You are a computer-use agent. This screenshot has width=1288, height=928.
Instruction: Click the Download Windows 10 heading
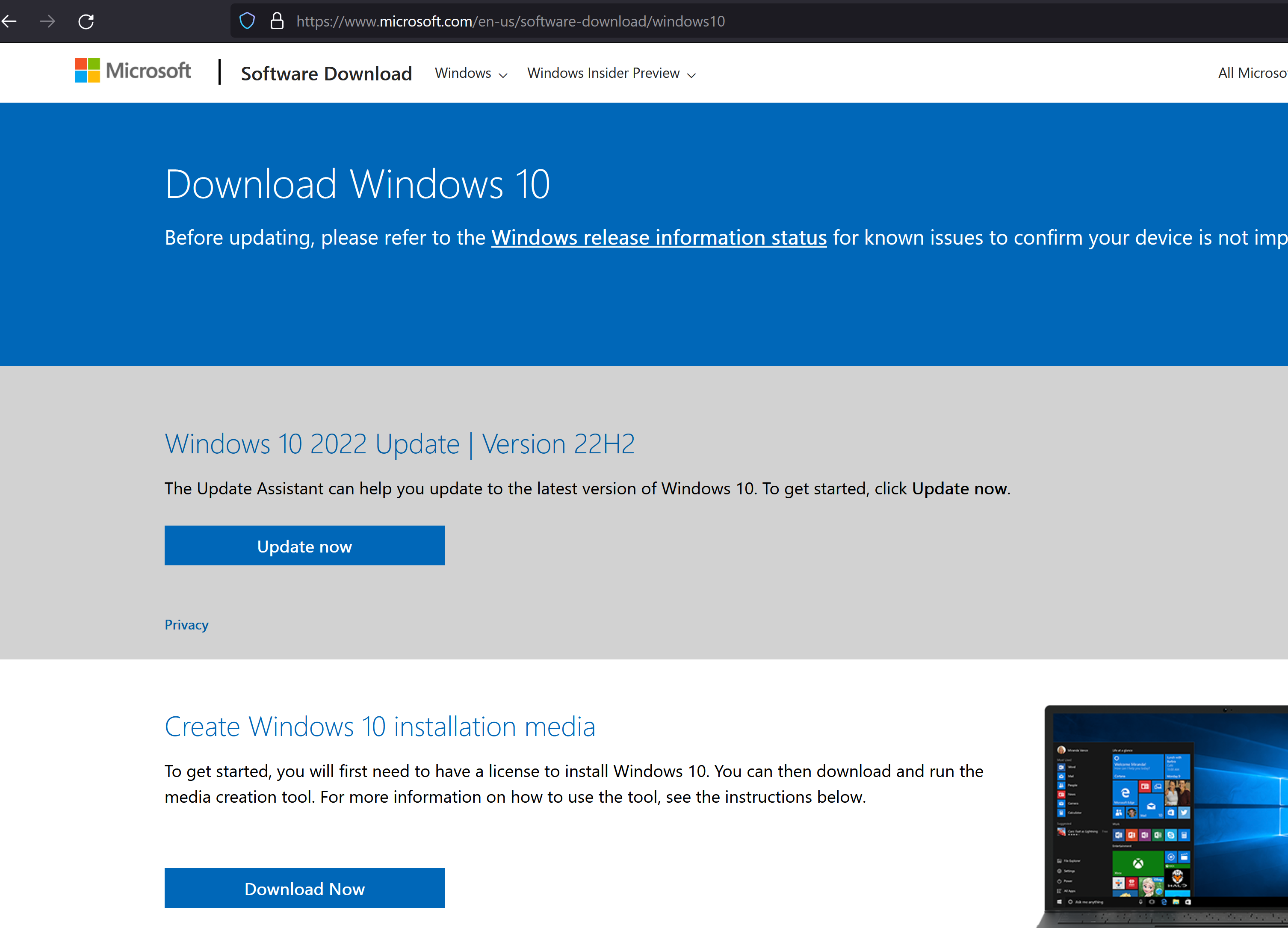coord(357,184)
